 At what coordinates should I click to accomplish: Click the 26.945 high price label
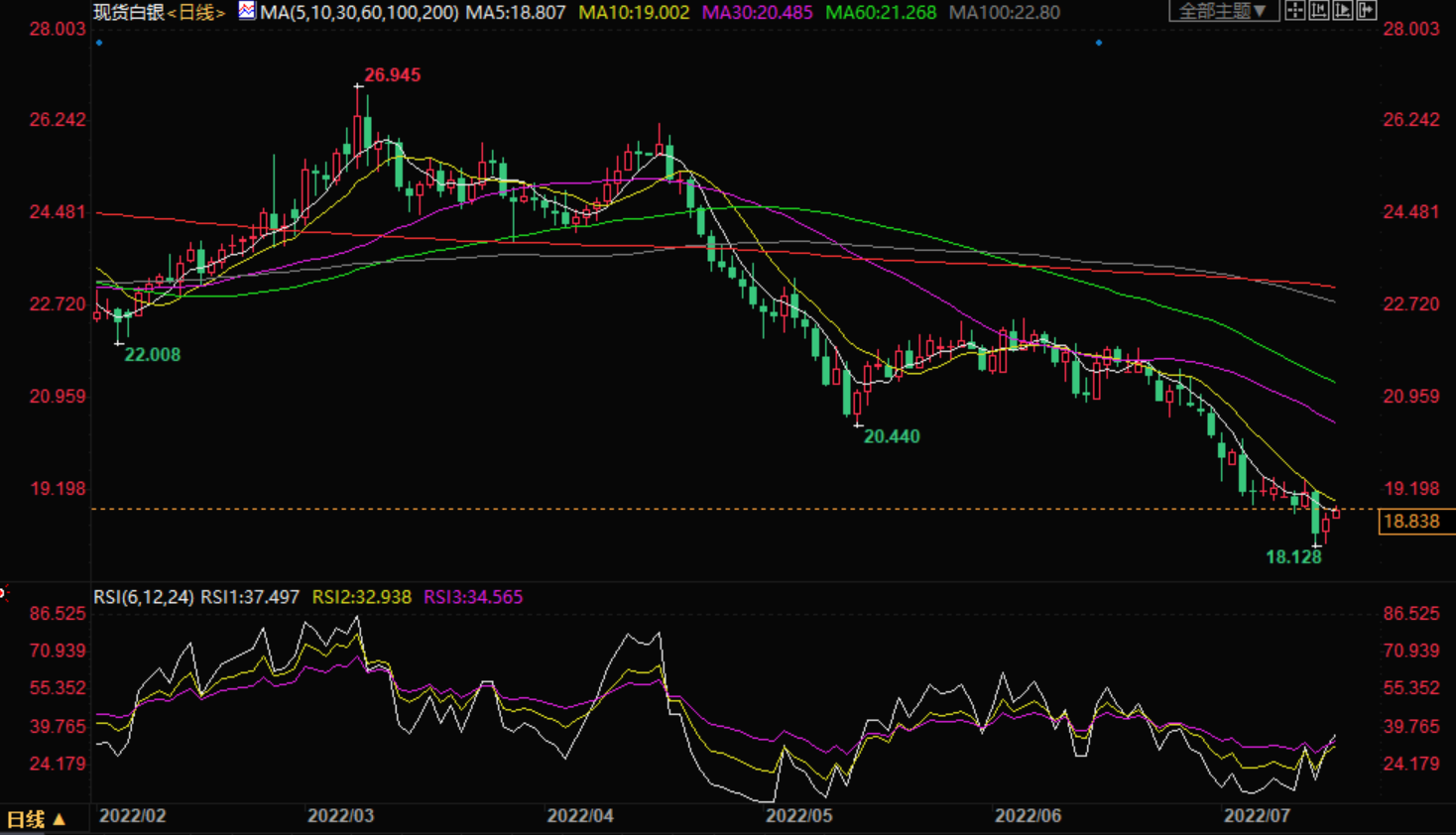click(x=392, y=74)
